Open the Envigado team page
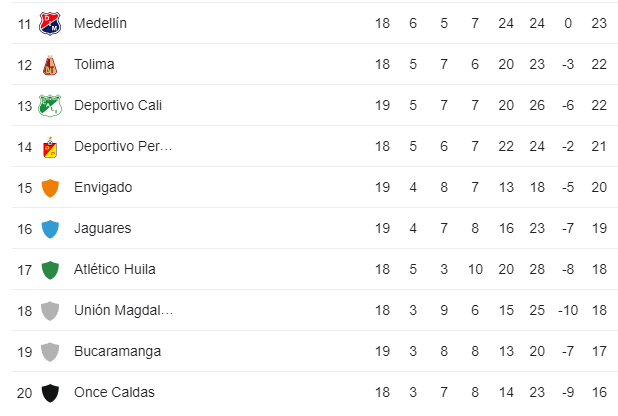Viewport: 618px width, 416px height. 103,187
